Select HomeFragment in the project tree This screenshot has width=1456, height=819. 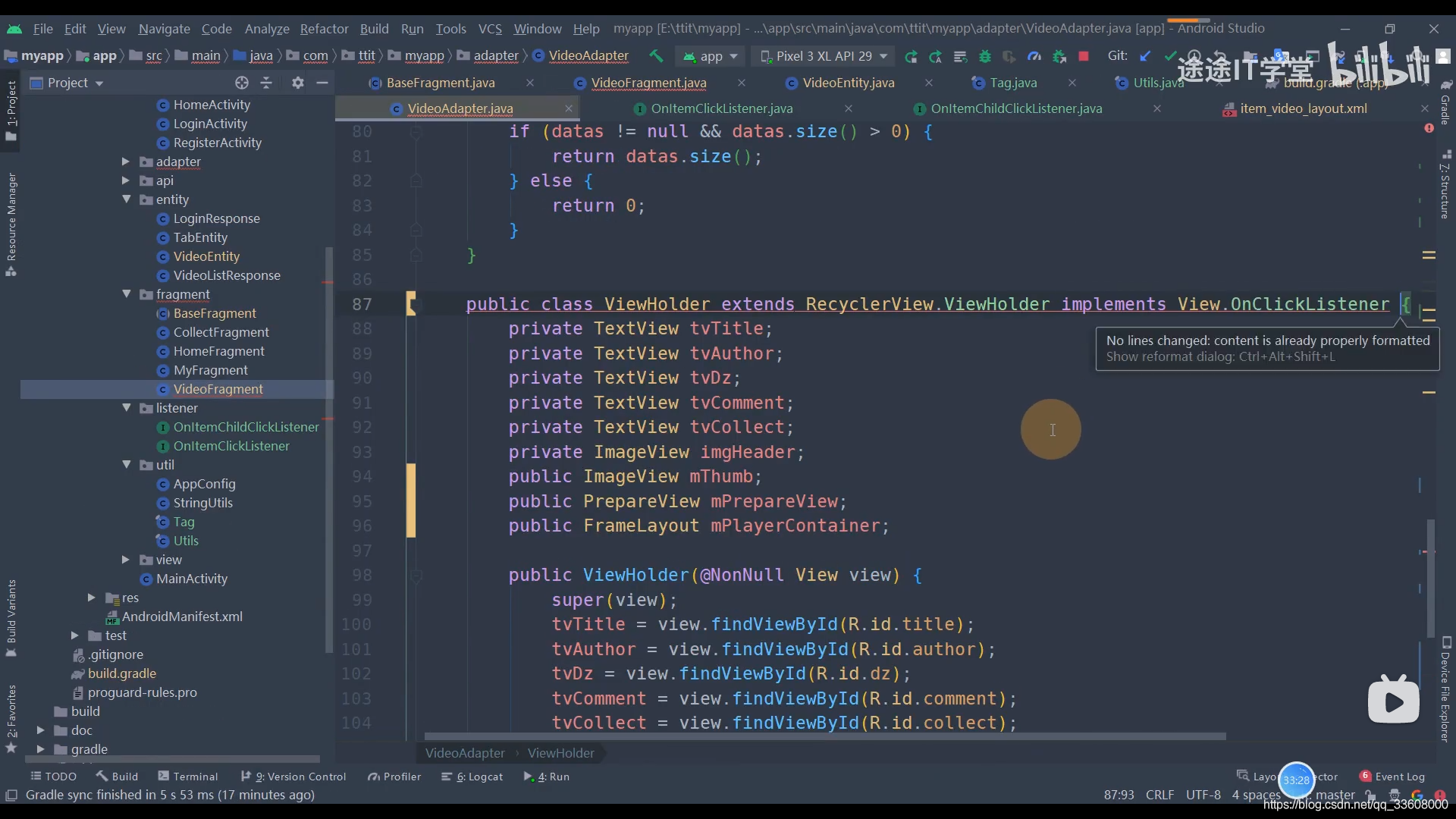point(219,351)
